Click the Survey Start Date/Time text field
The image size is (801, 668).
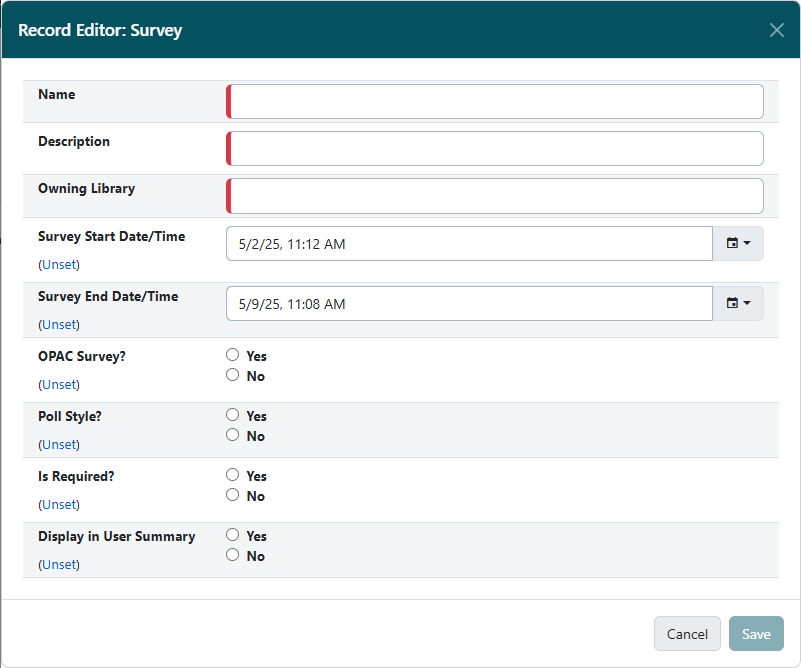[470, 243]
